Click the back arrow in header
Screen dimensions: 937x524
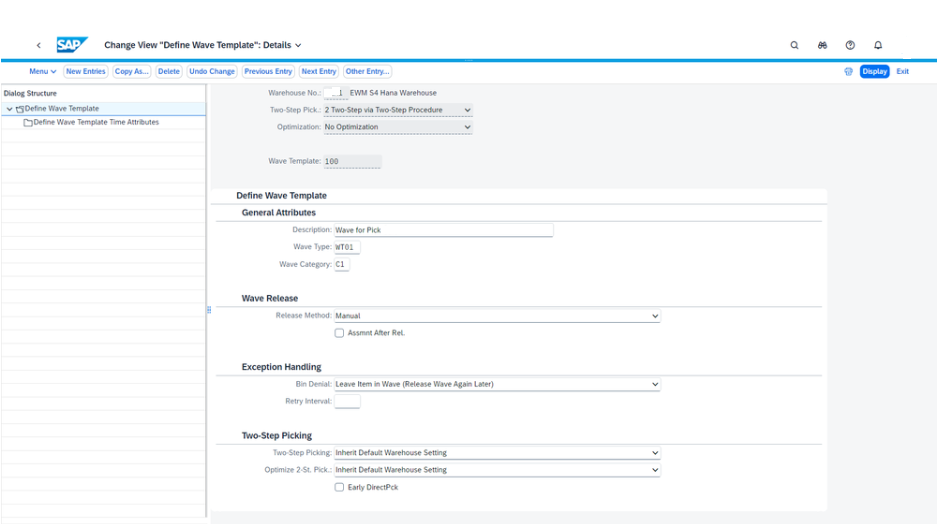coord(39,45)
